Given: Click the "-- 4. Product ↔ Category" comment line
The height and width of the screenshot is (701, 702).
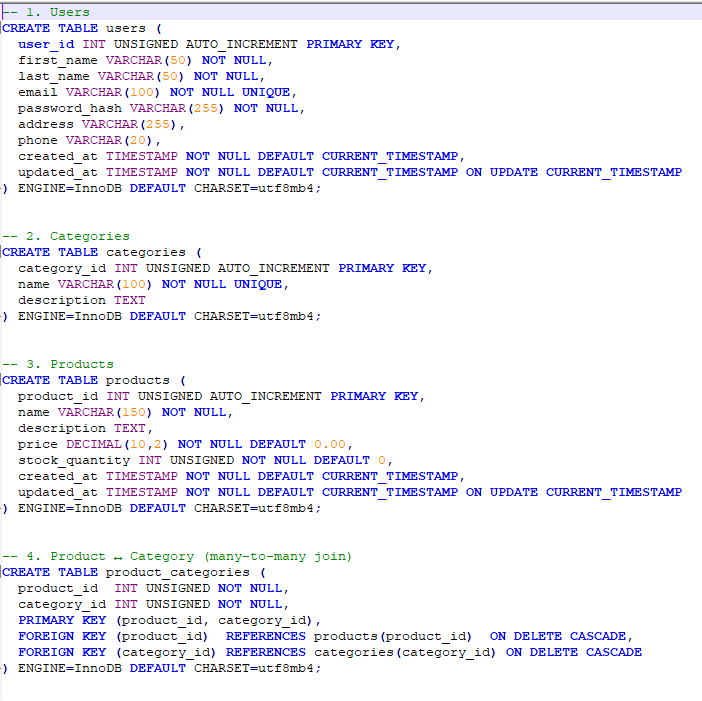Looking at the screenshot, I should coord(177,556).
